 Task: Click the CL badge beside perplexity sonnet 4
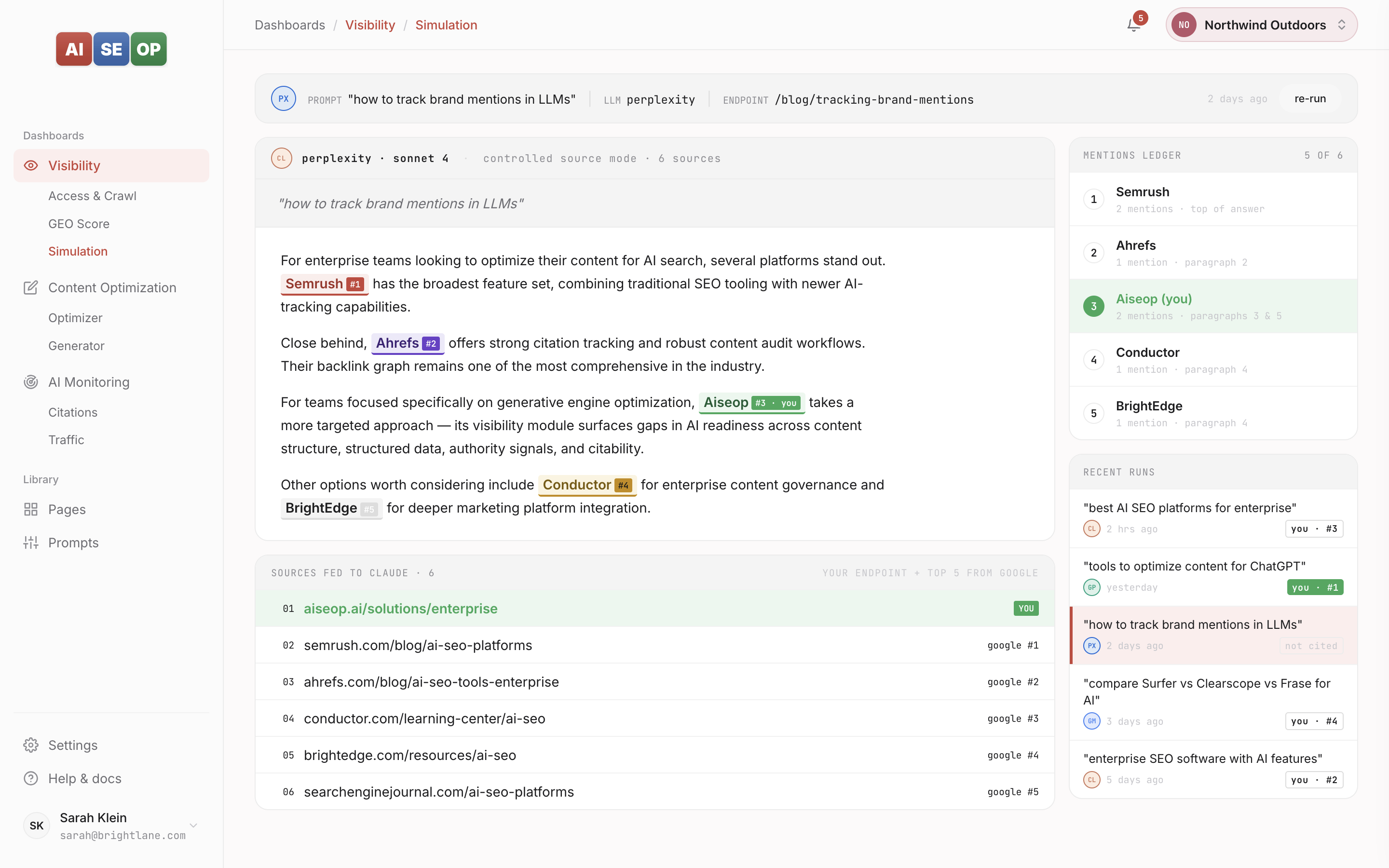pos(281,158)
